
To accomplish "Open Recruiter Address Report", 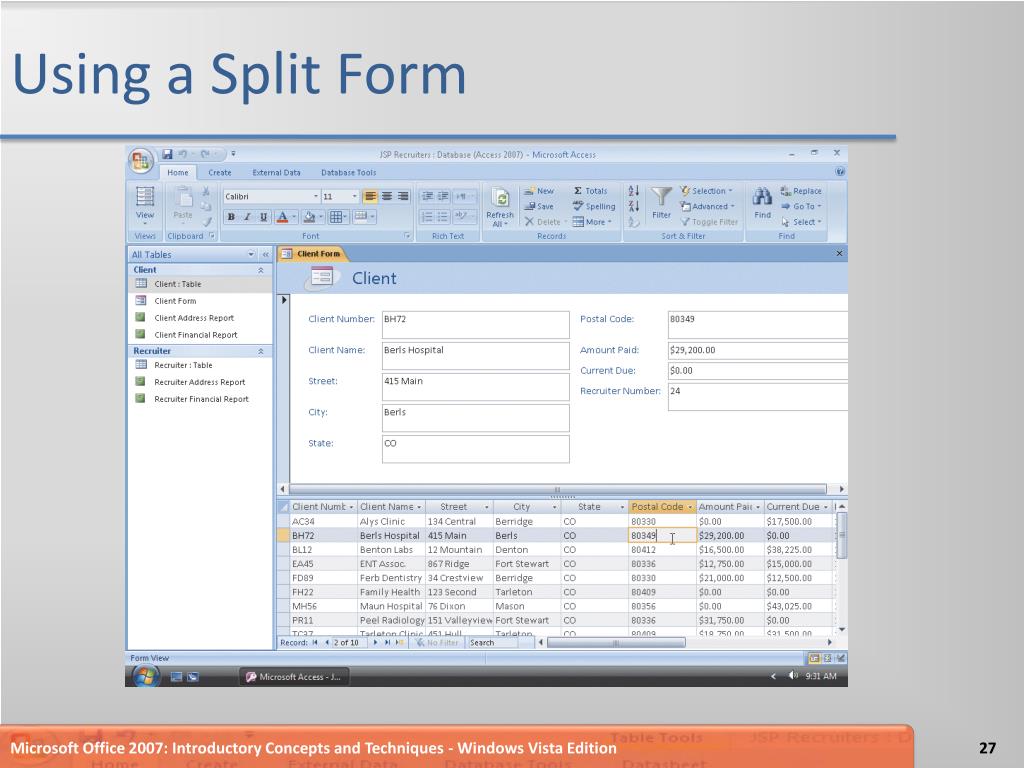I will point(200,382).
